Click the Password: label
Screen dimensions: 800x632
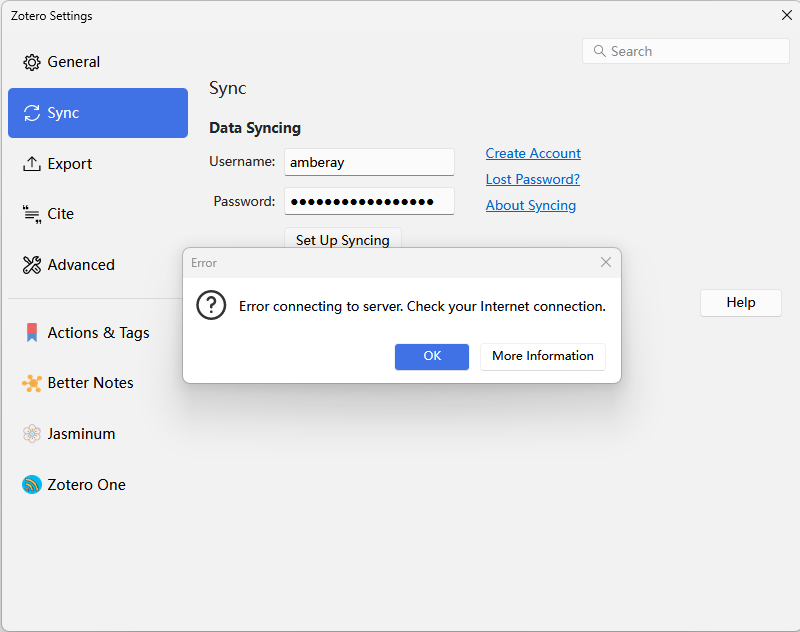coord(244,201)
